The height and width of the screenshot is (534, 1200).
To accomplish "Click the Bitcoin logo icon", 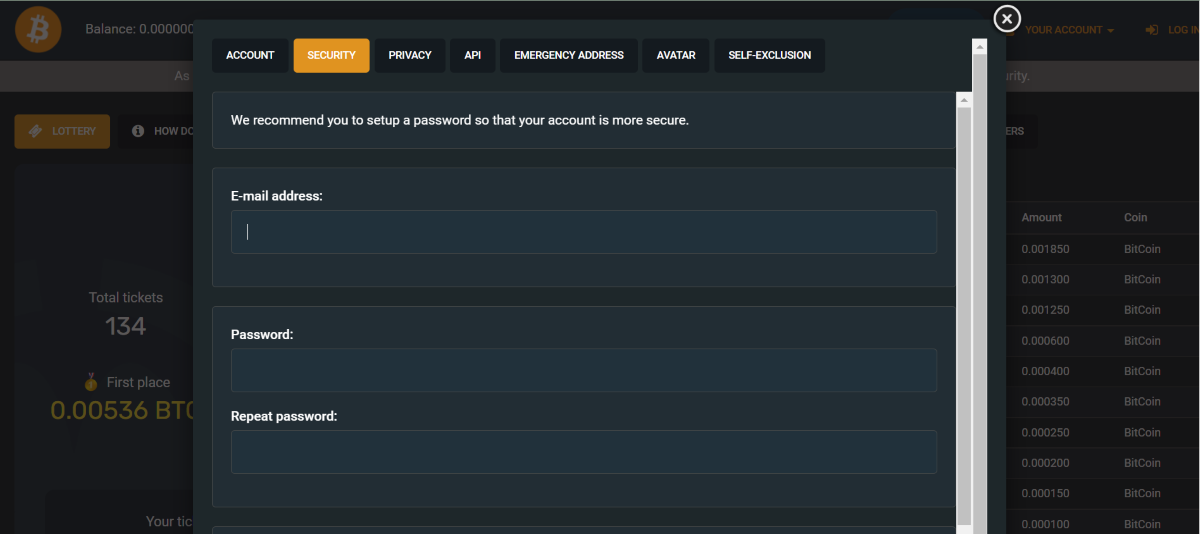I will (38, 30).
